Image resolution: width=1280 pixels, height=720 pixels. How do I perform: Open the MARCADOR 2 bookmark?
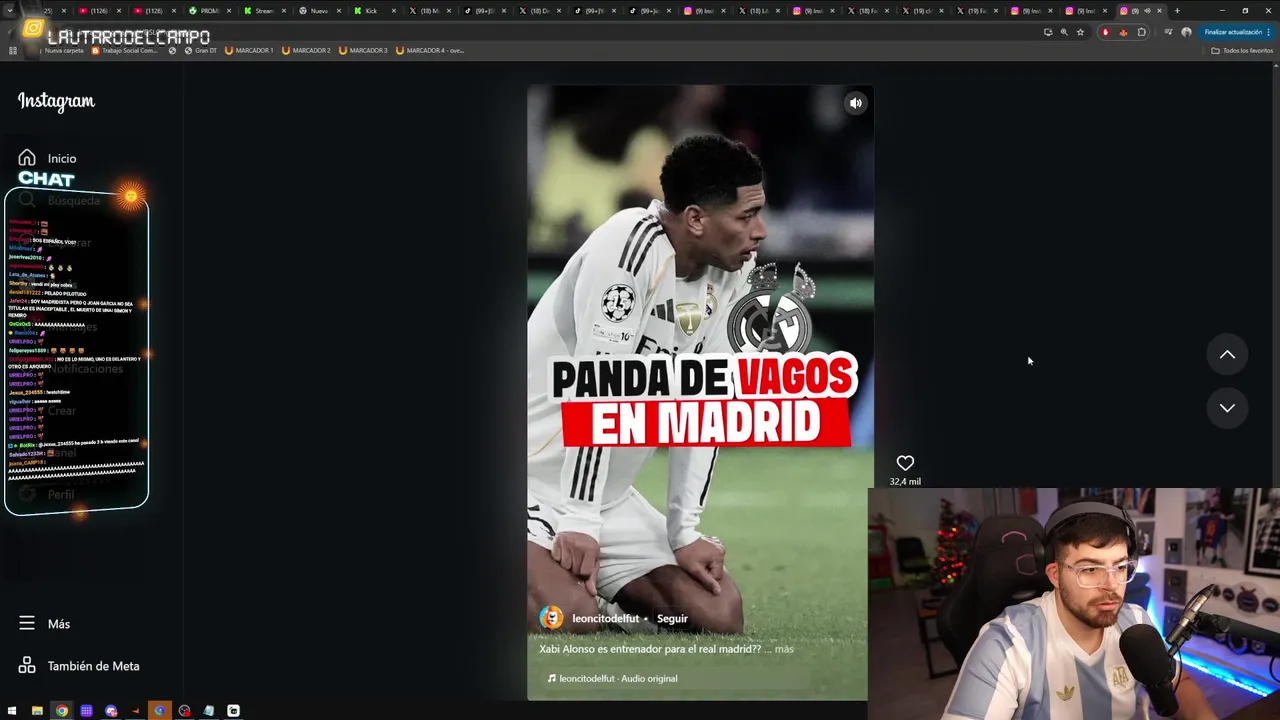[304, 50]
